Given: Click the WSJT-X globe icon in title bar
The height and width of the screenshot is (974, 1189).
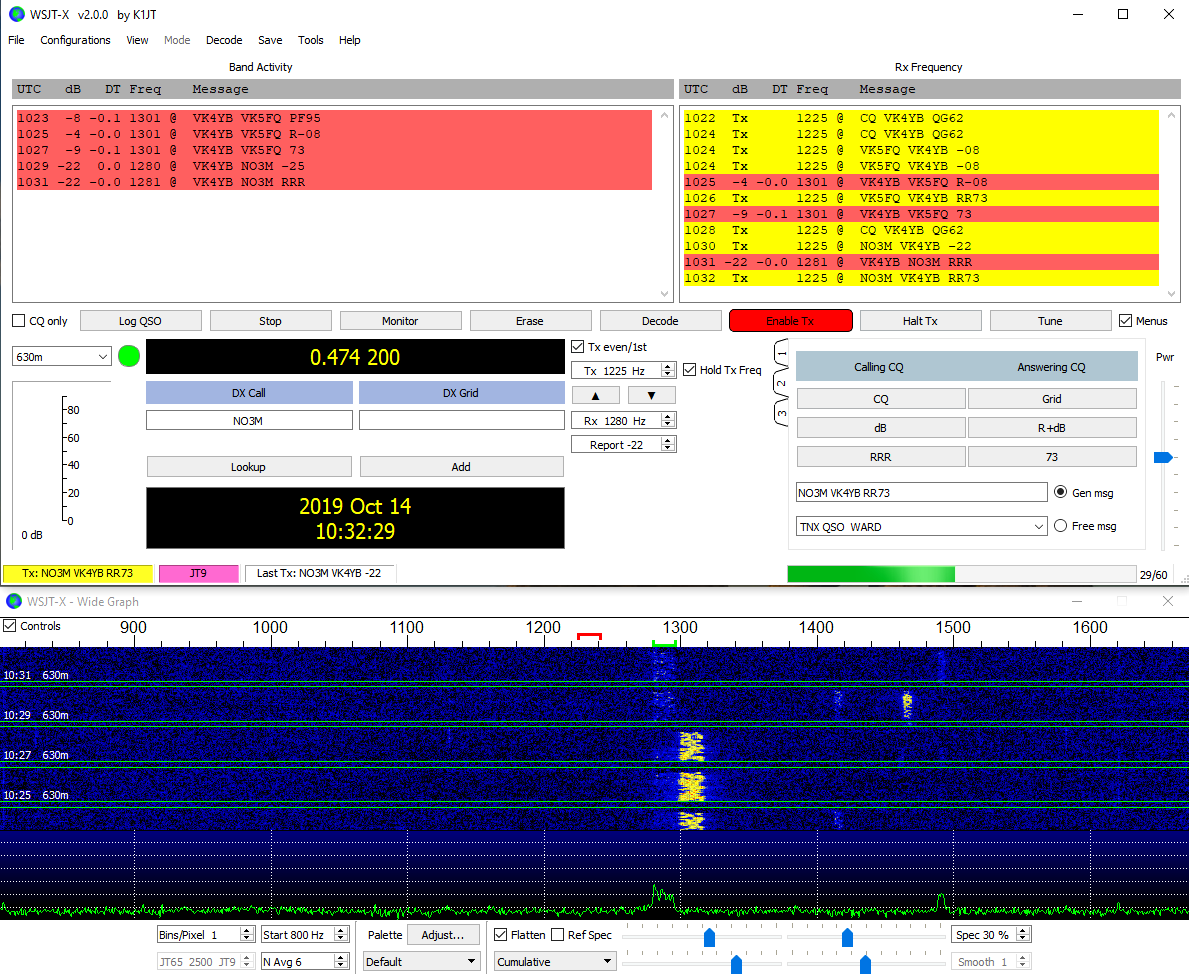Looking at the screenshot, I should pyautogui.click(x=16, y=14).
